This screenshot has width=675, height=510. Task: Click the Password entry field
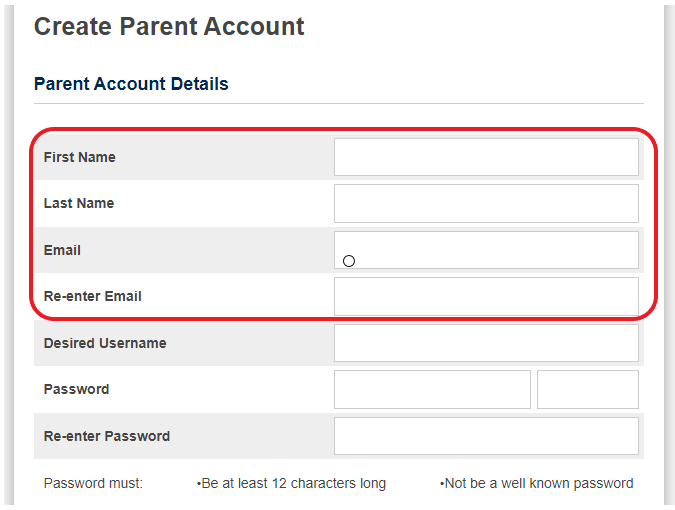pos(432,389)
